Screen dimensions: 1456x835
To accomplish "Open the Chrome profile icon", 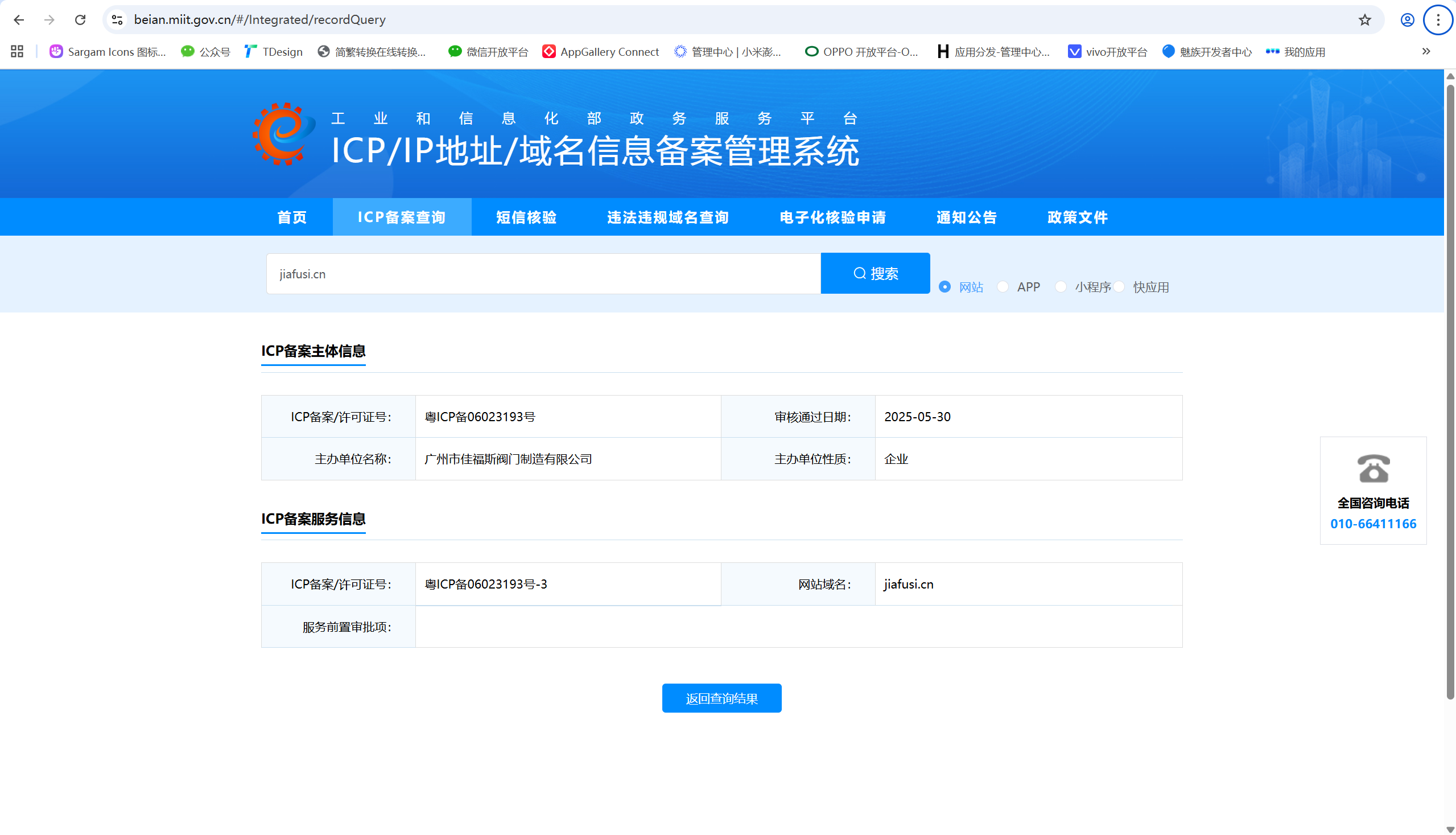I will click(1406, 20).
